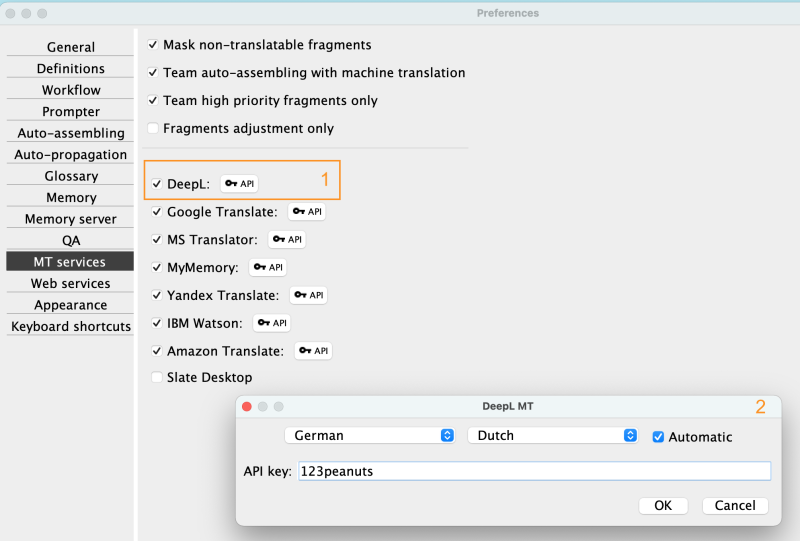Image resolution: width=800 pixels, height=541 pixels.
Task: Enable Fragments adjustment only
Action: 153,128
